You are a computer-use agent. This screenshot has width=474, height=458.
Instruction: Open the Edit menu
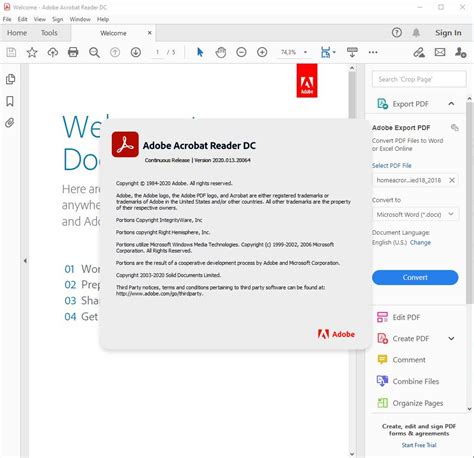23,19
